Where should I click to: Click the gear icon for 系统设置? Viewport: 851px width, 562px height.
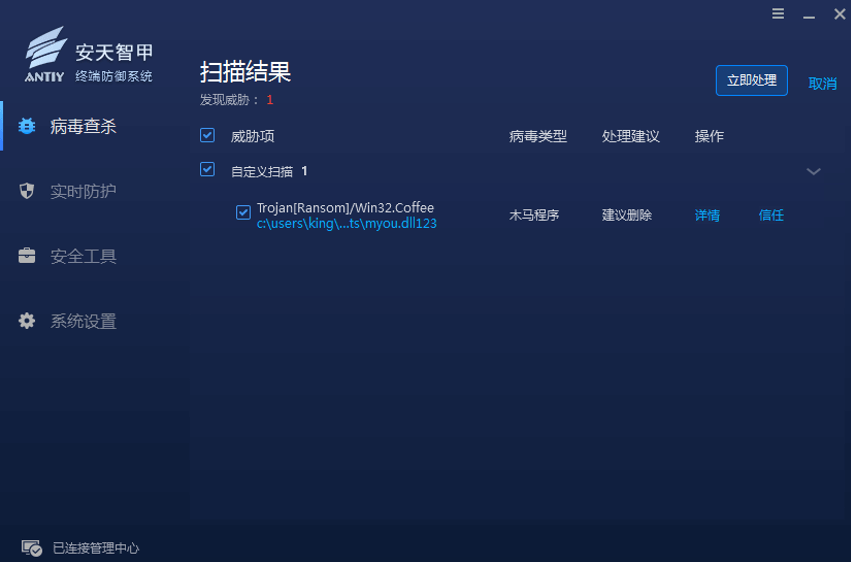point(27,321)
